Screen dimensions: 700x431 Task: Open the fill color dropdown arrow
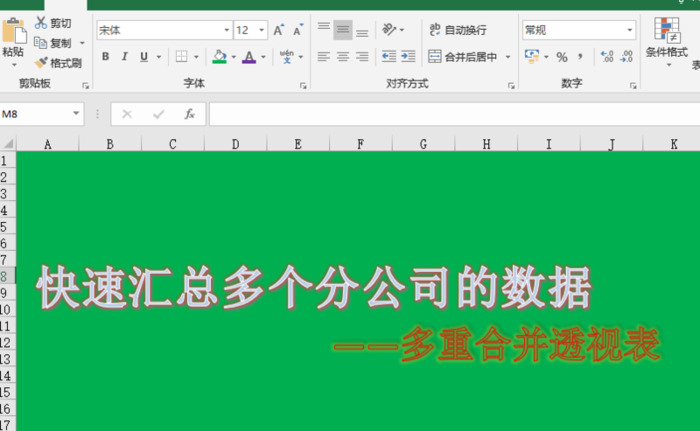233,57
